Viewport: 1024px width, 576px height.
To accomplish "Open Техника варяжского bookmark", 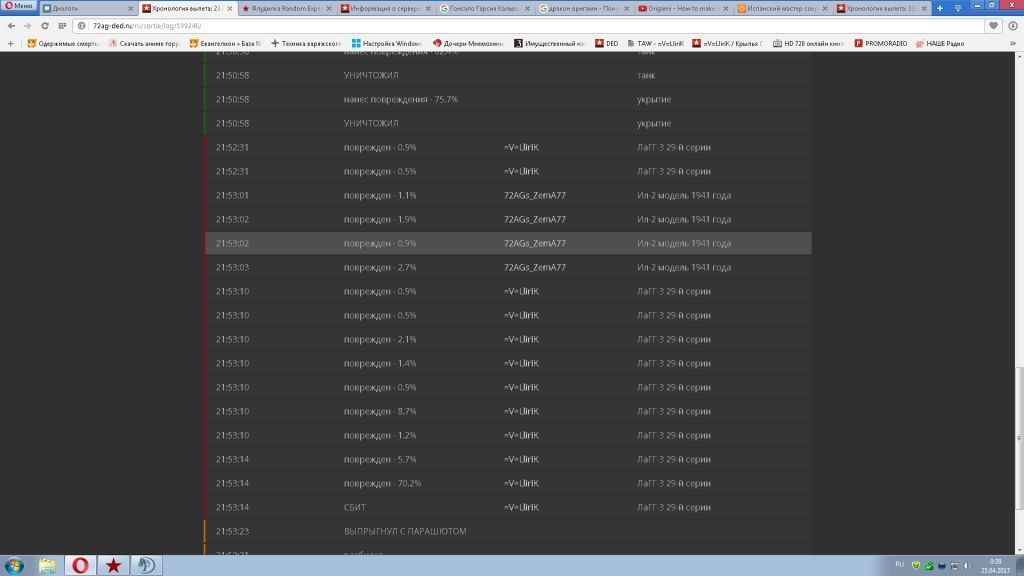I will click(x=306, y=43).
